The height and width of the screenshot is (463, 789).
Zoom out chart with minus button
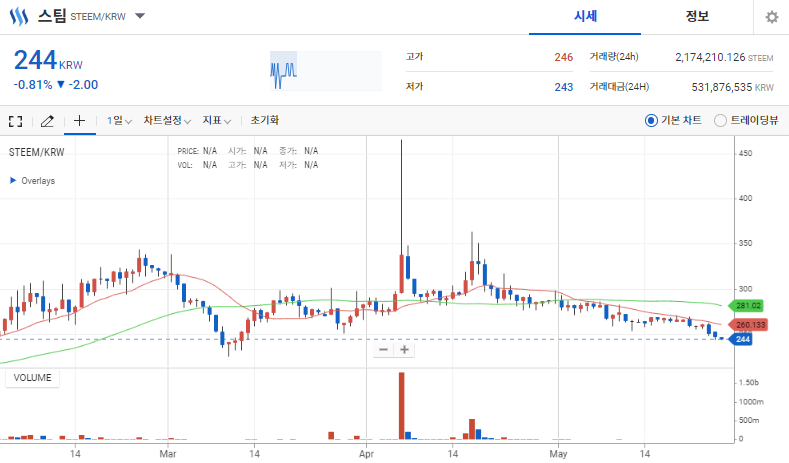coord(383,350)
